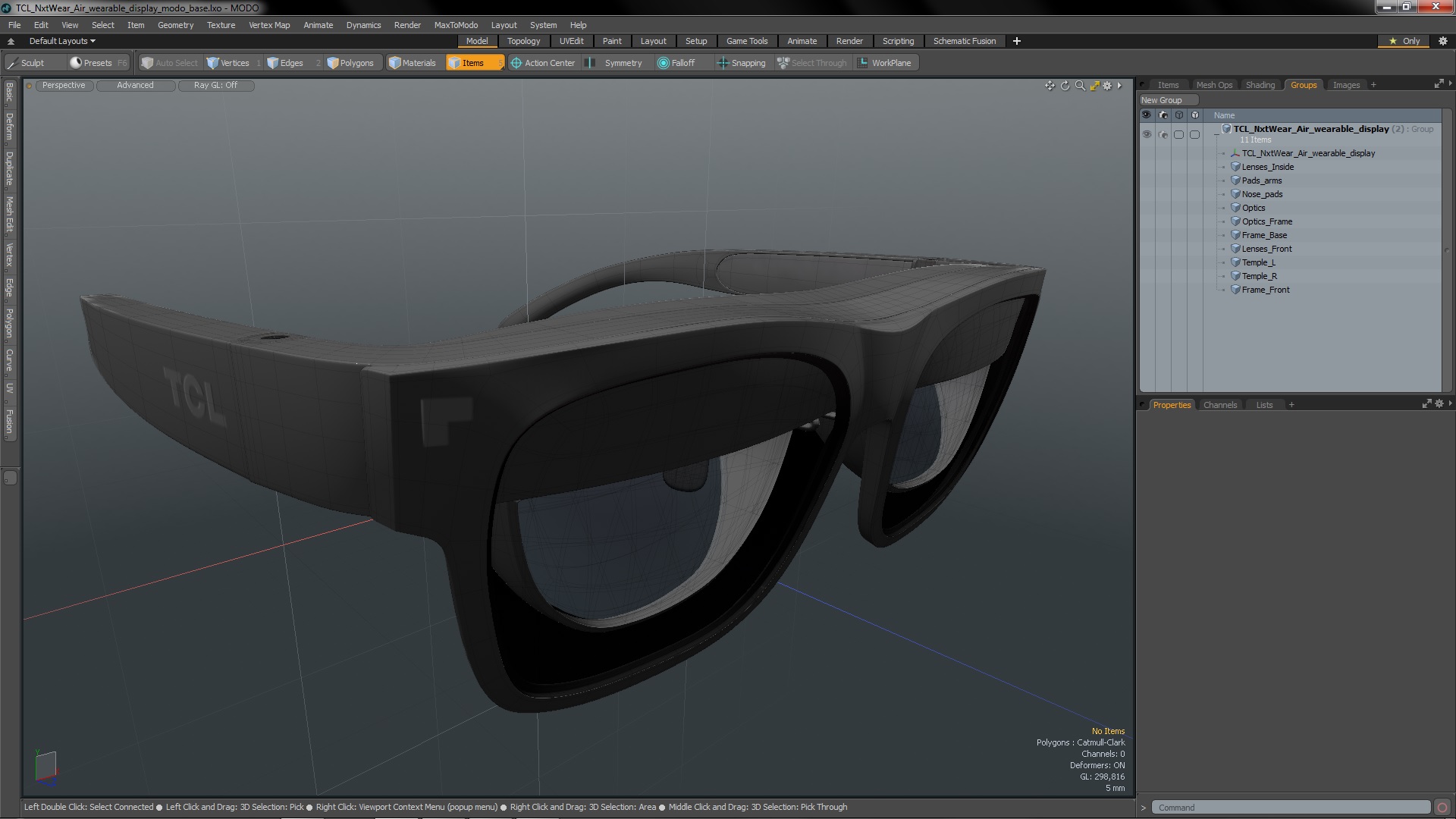The image size is (1456, 819).
Task: Switch to the UVEdit layout tab
Action: (571, 41)
